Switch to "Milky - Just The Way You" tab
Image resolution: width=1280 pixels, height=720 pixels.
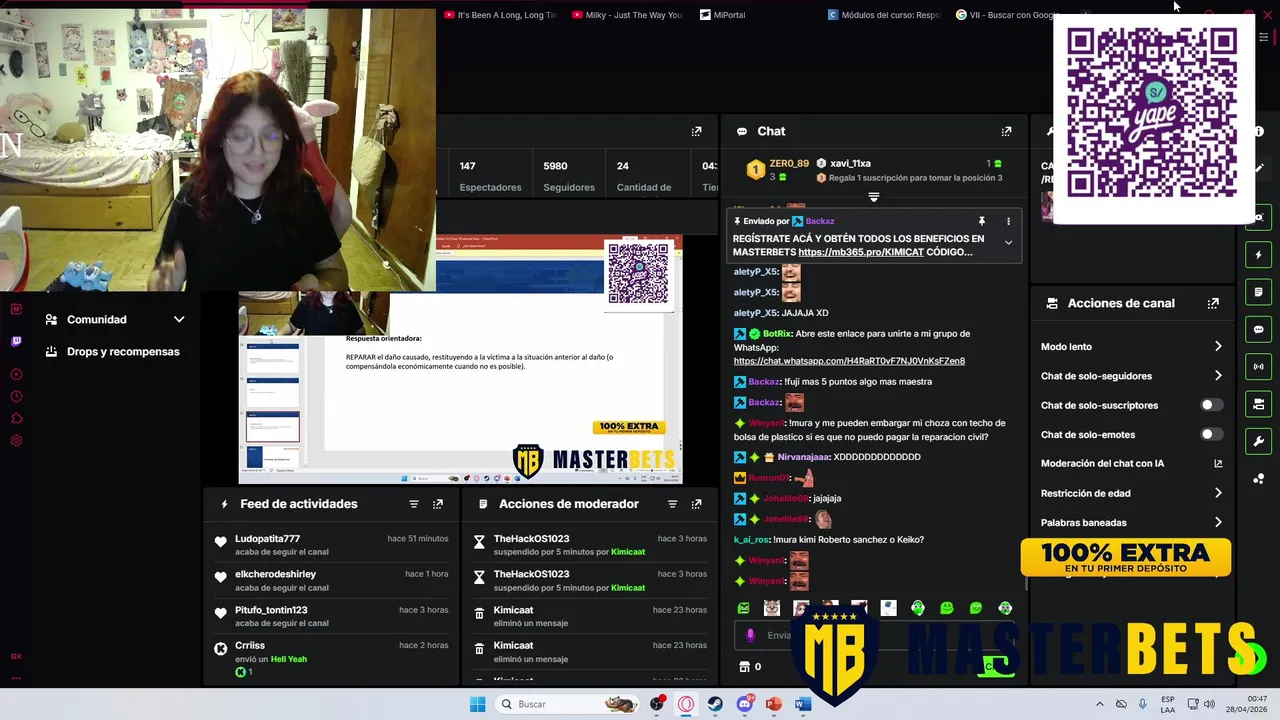[627, 15]
